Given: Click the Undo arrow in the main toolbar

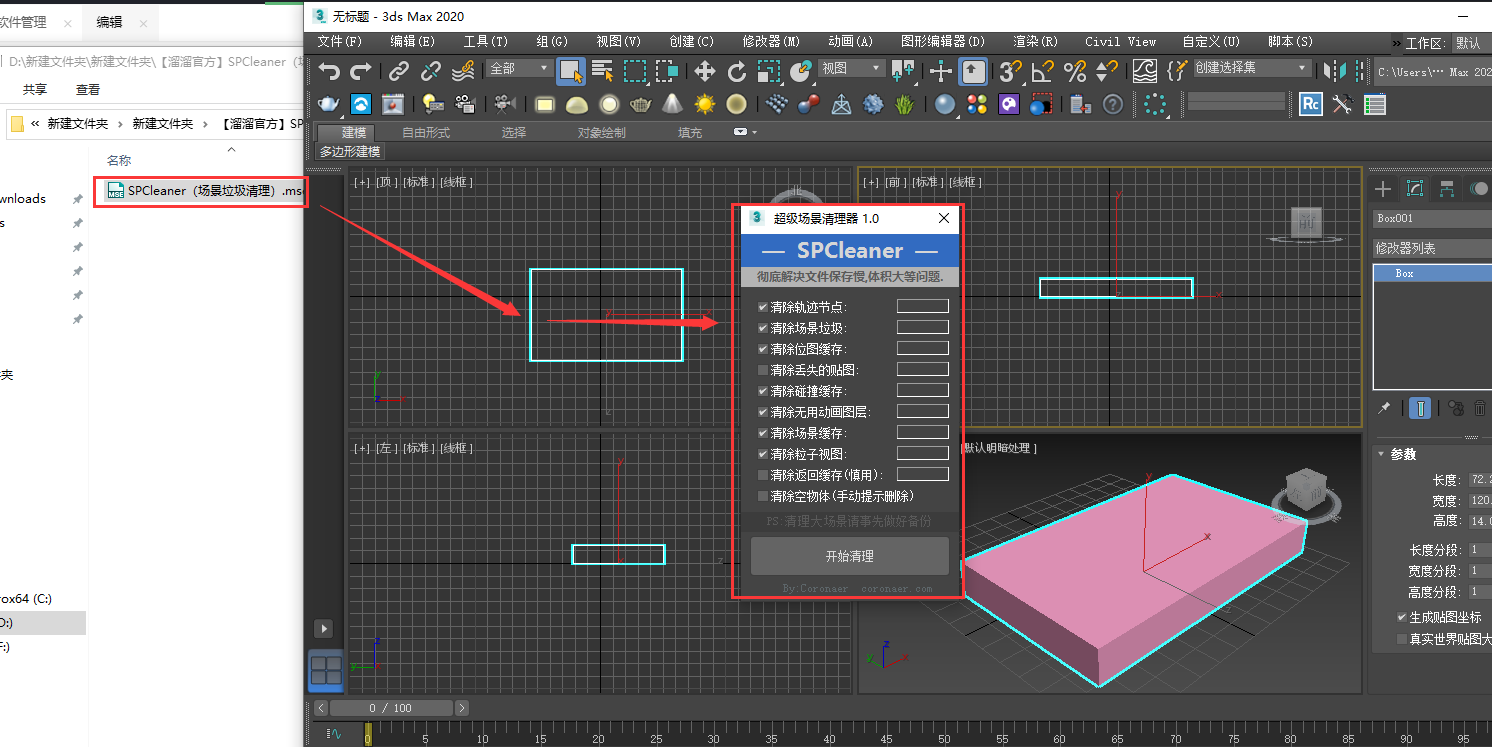Looking at the screenshot, I should (x=329, y=70).
